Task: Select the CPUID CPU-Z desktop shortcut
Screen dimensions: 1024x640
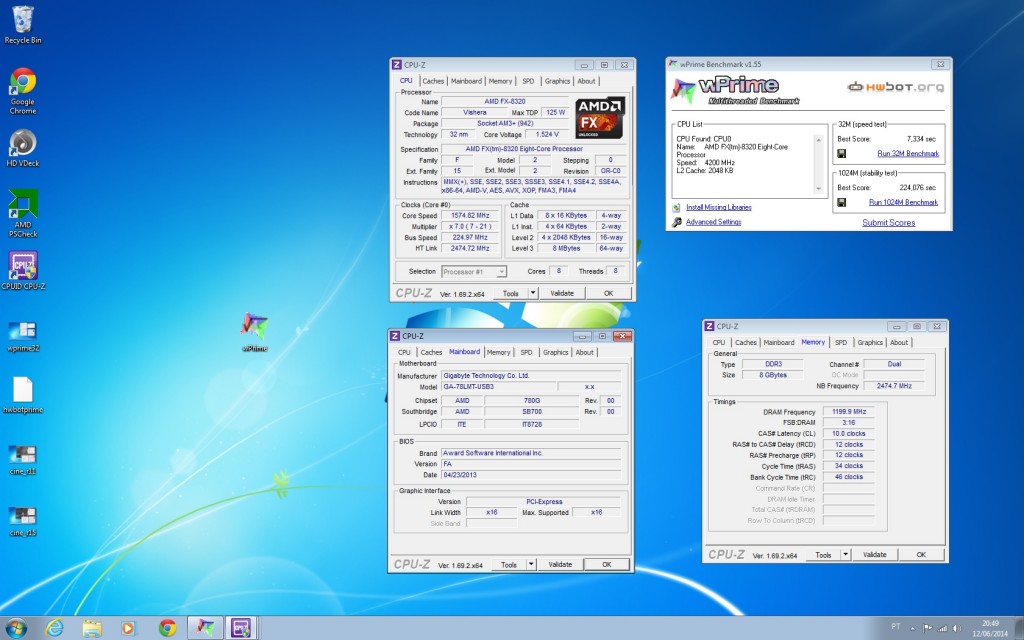Action: 22,266
